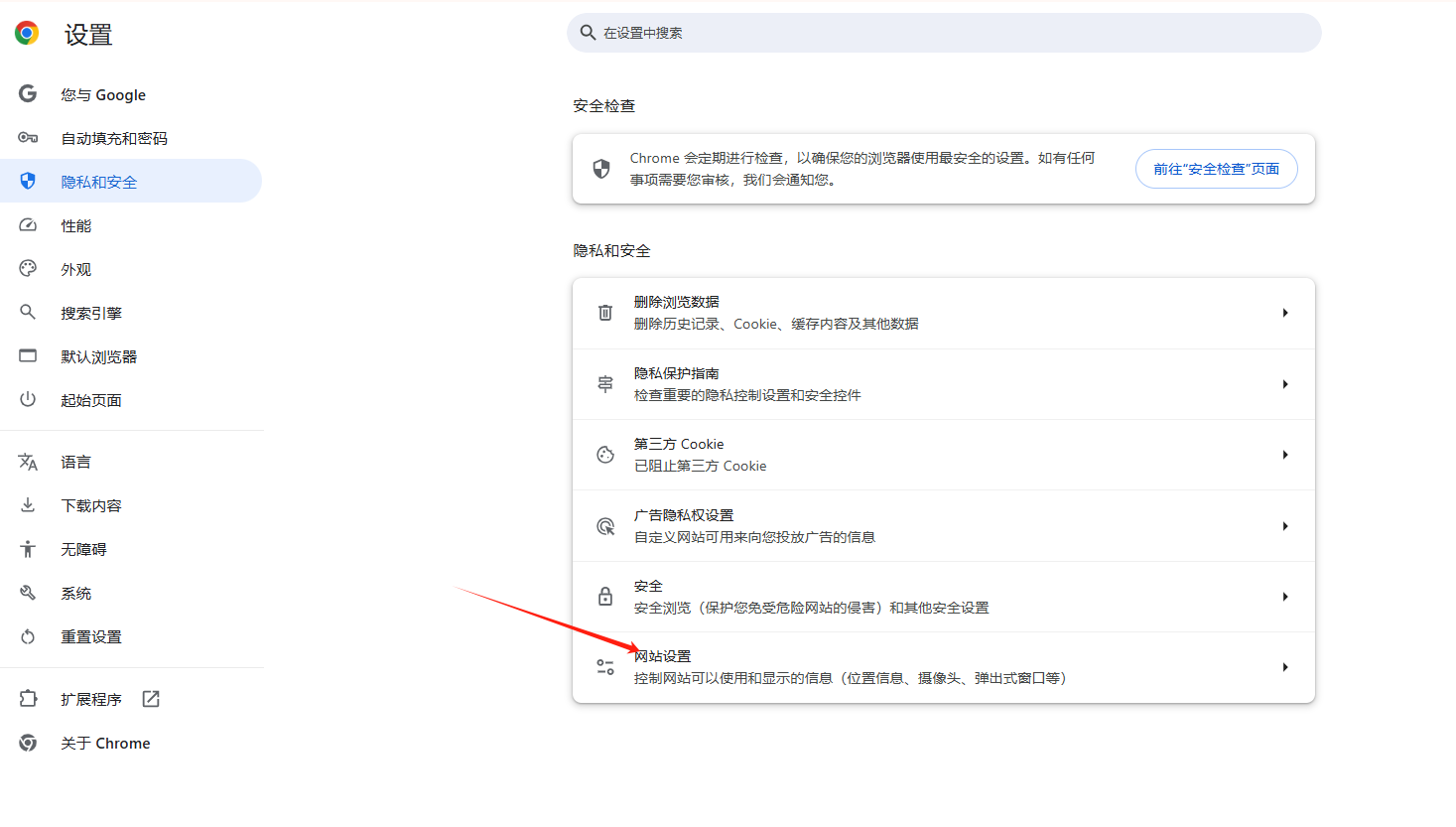1456x827 pixels.
Task: Expand 隐私保护指南 using its arrow
Action: 1285,384
